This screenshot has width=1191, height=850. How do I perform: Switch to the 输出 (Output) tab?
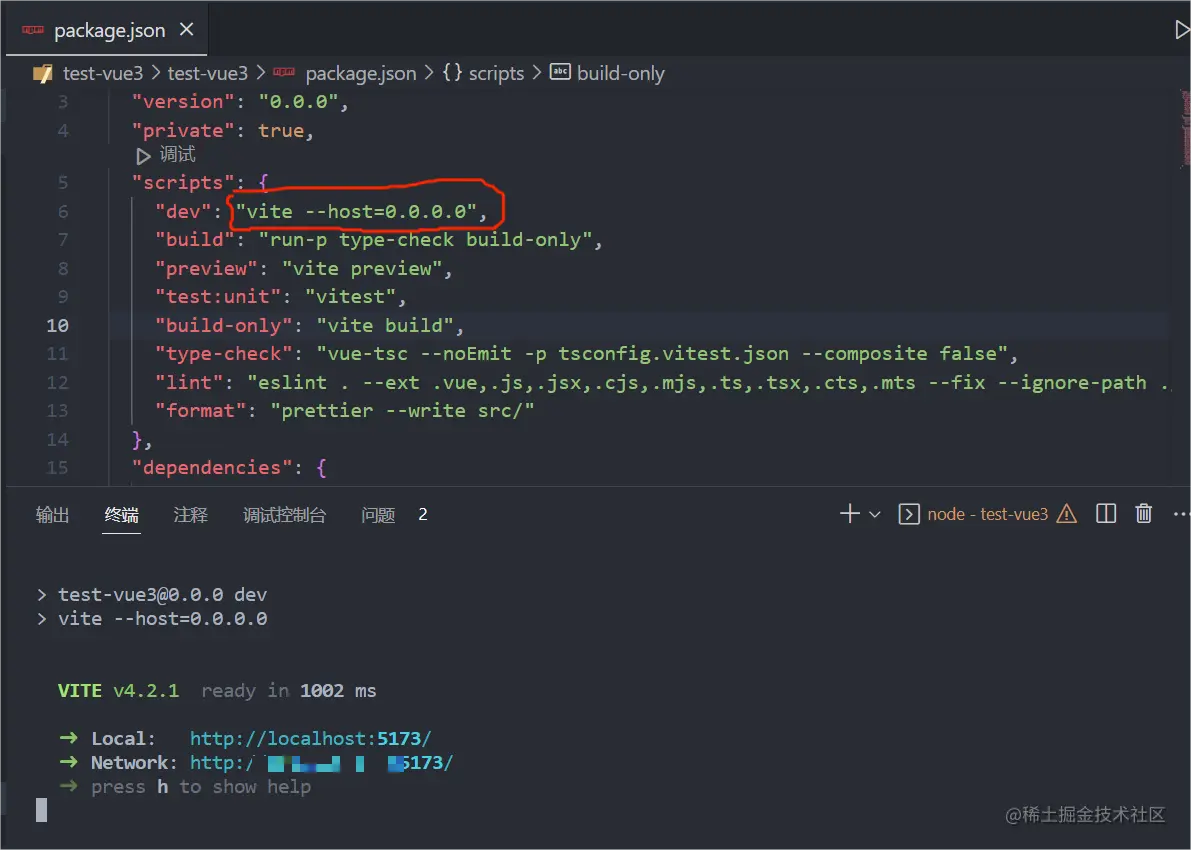point(51,514)
